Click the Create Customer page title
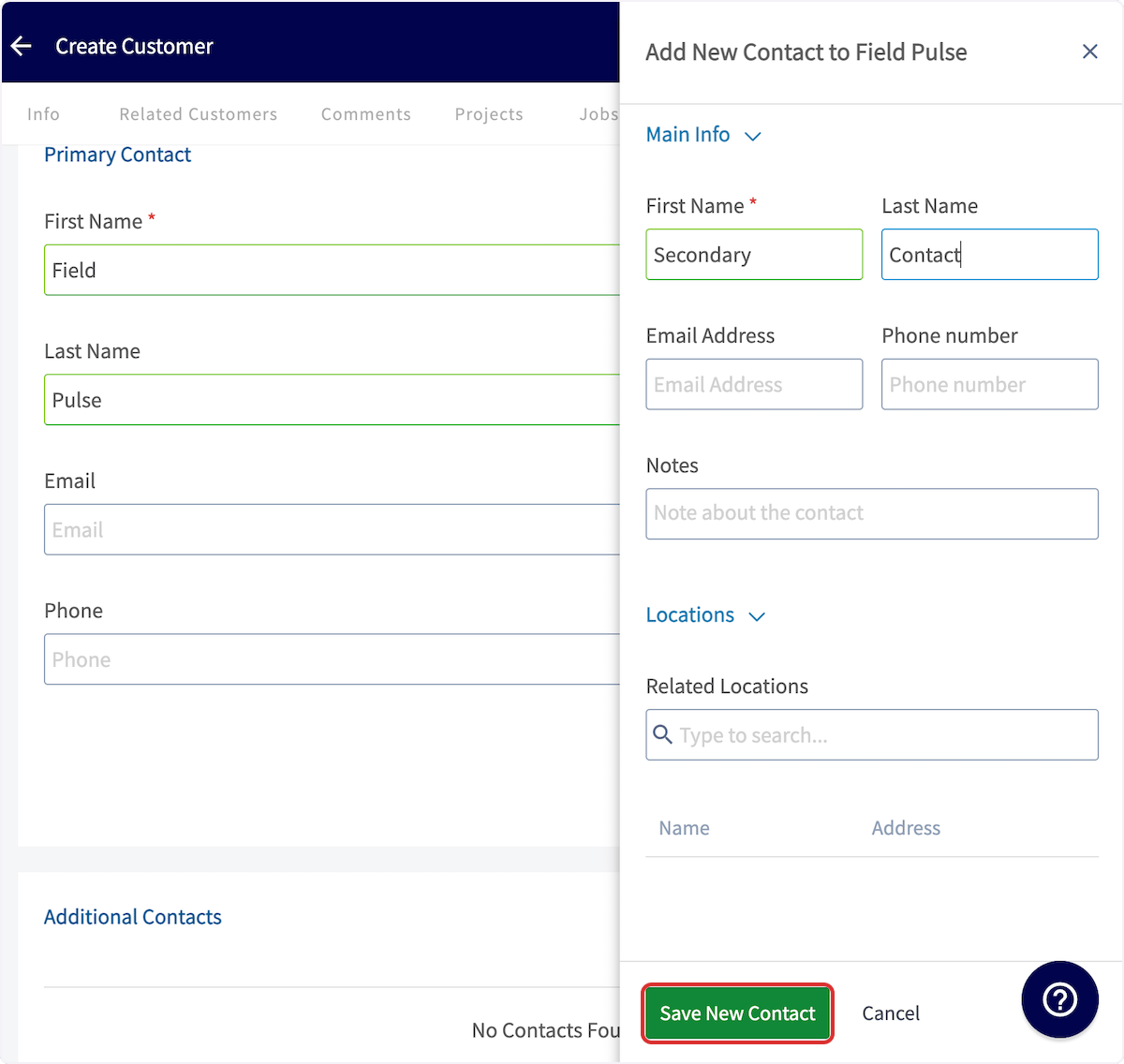 (134, 46)
